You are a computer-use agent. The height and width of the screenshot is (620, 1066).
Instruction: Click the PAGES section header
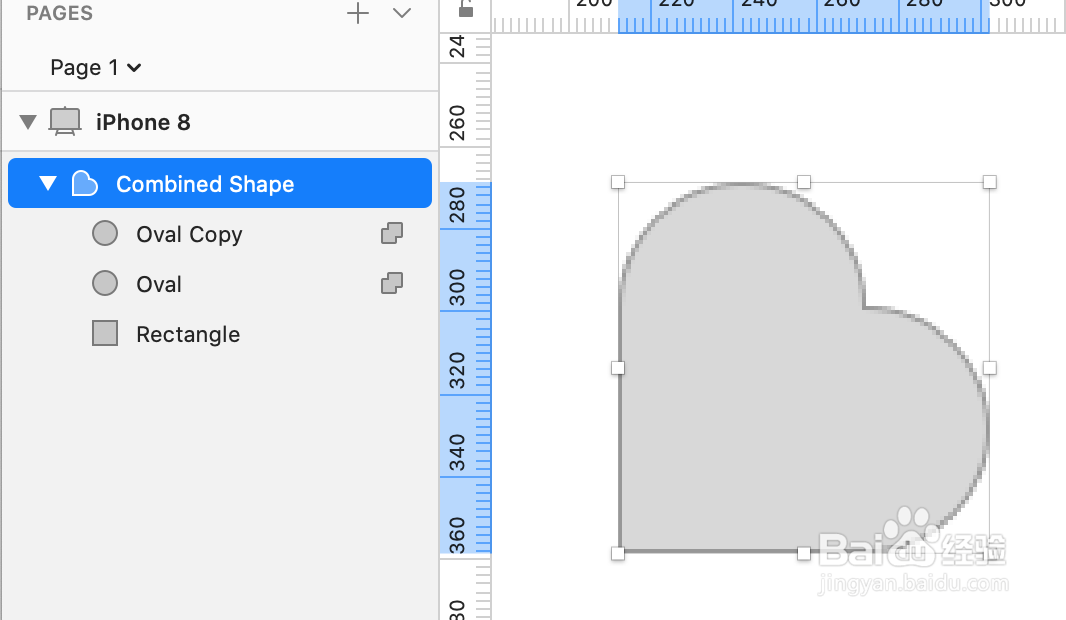[x=59, y=13]
